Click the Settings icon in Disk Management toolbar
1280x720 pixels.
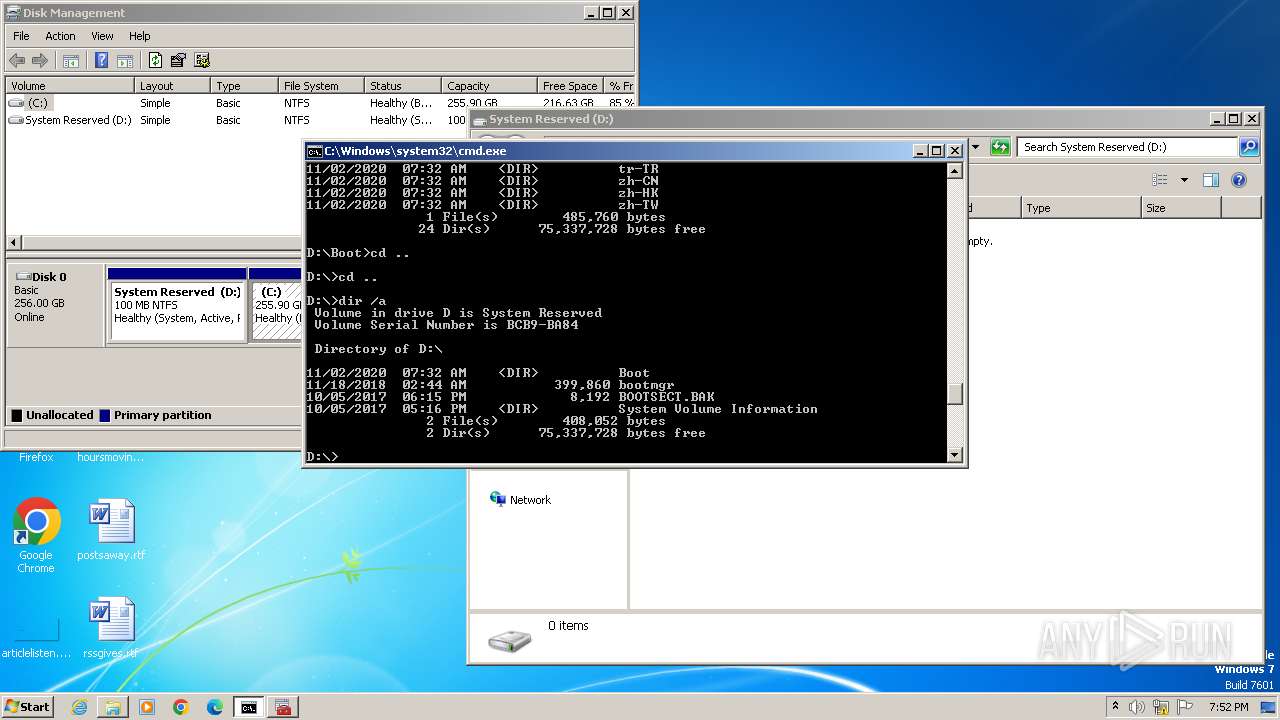pos(202,60)
